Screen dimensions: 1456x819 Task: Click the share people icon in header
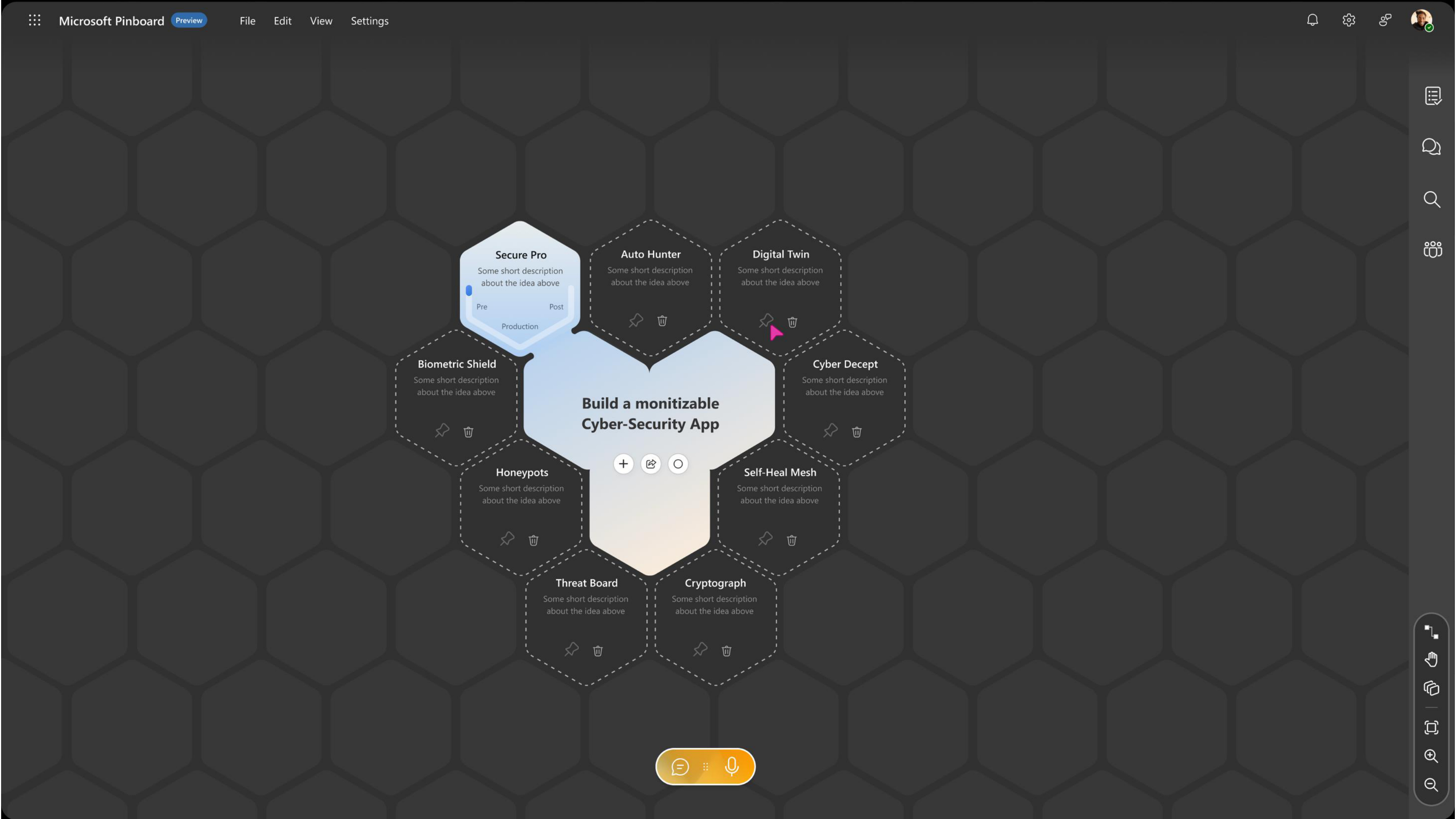click(x=1385, y=20)
